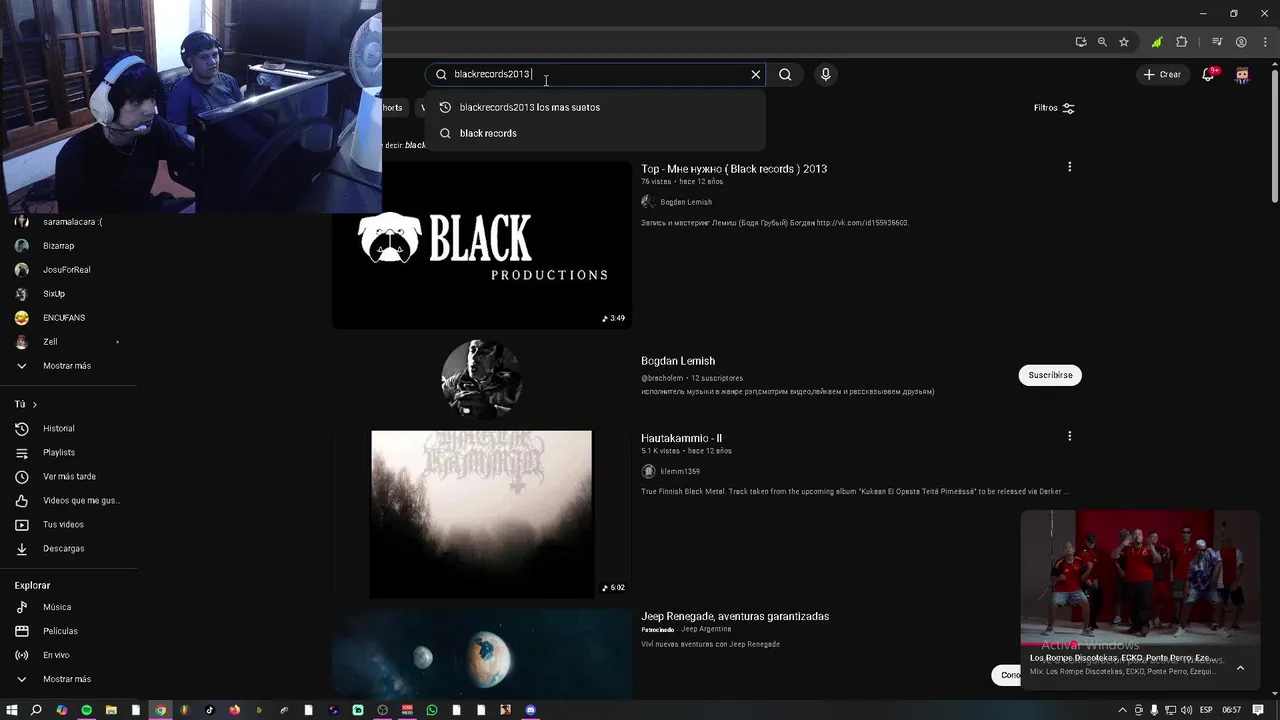Click the magnifier search button
Screen dimensions: 1280x720
point(785,74)
